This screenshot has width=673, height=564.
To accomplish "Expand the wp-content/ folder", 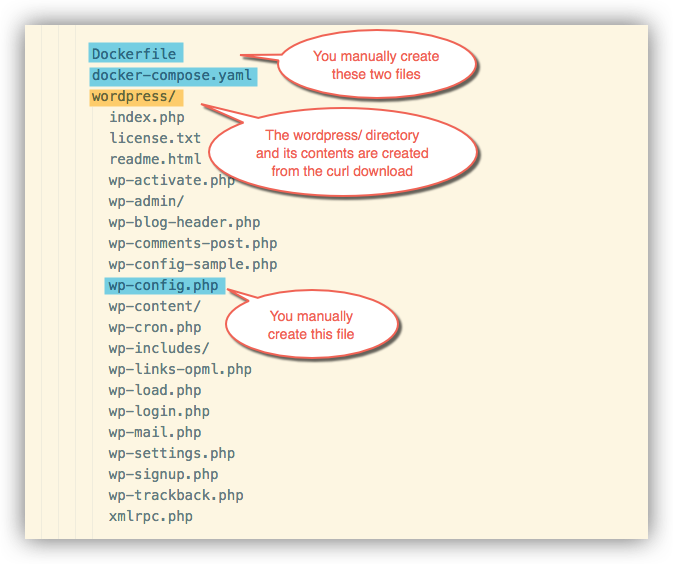I will [x=155, y=306].
